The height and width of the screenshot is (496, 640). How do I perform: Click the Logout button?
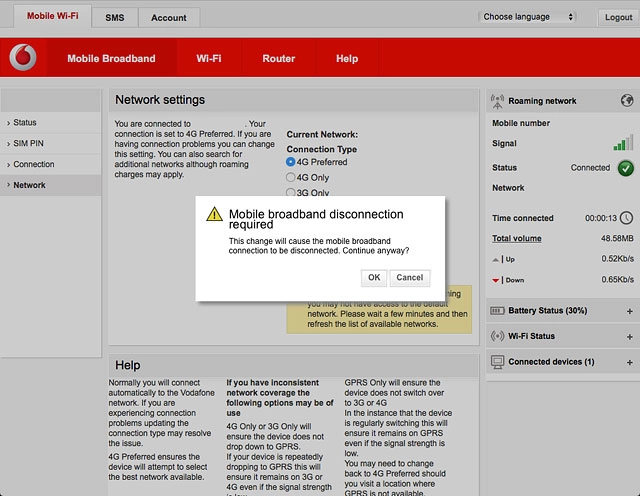(618, 17)
